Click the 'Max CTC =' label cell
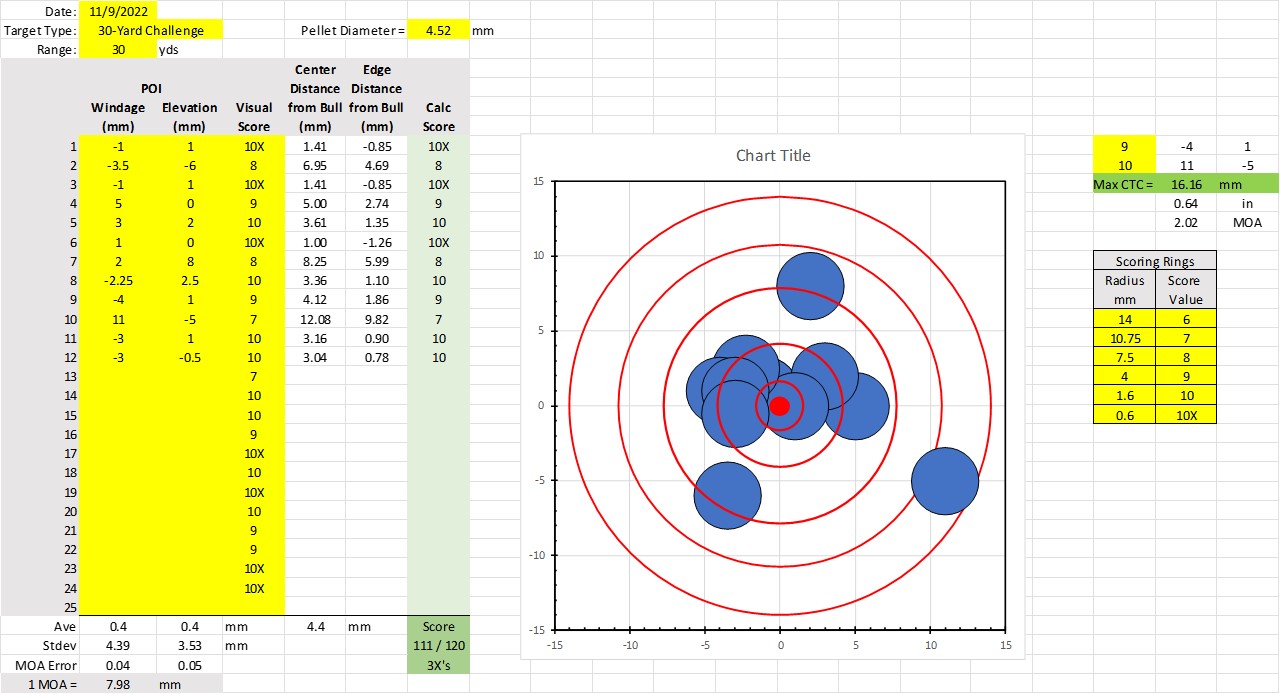Screen dimensions: 1280x694 [1124, 184]
